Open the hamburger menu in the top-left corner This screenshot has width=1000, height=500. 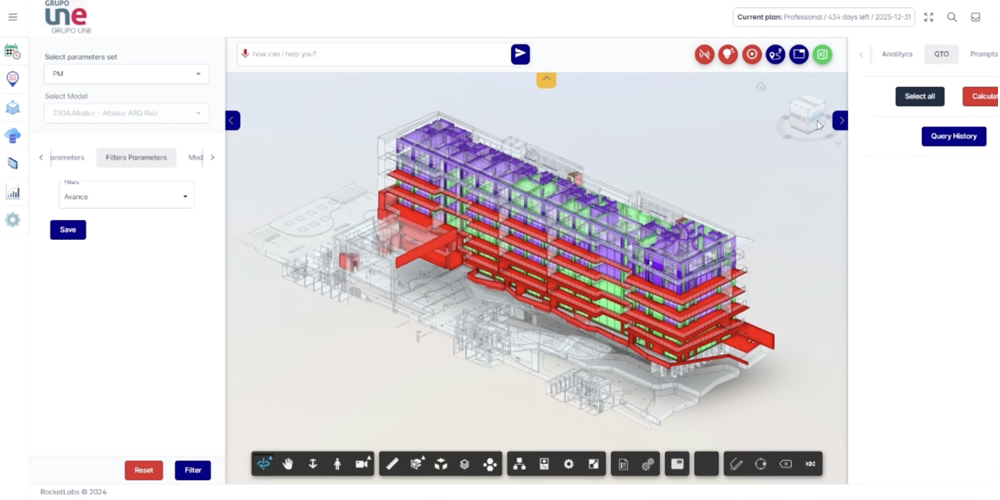click(13, 17)
